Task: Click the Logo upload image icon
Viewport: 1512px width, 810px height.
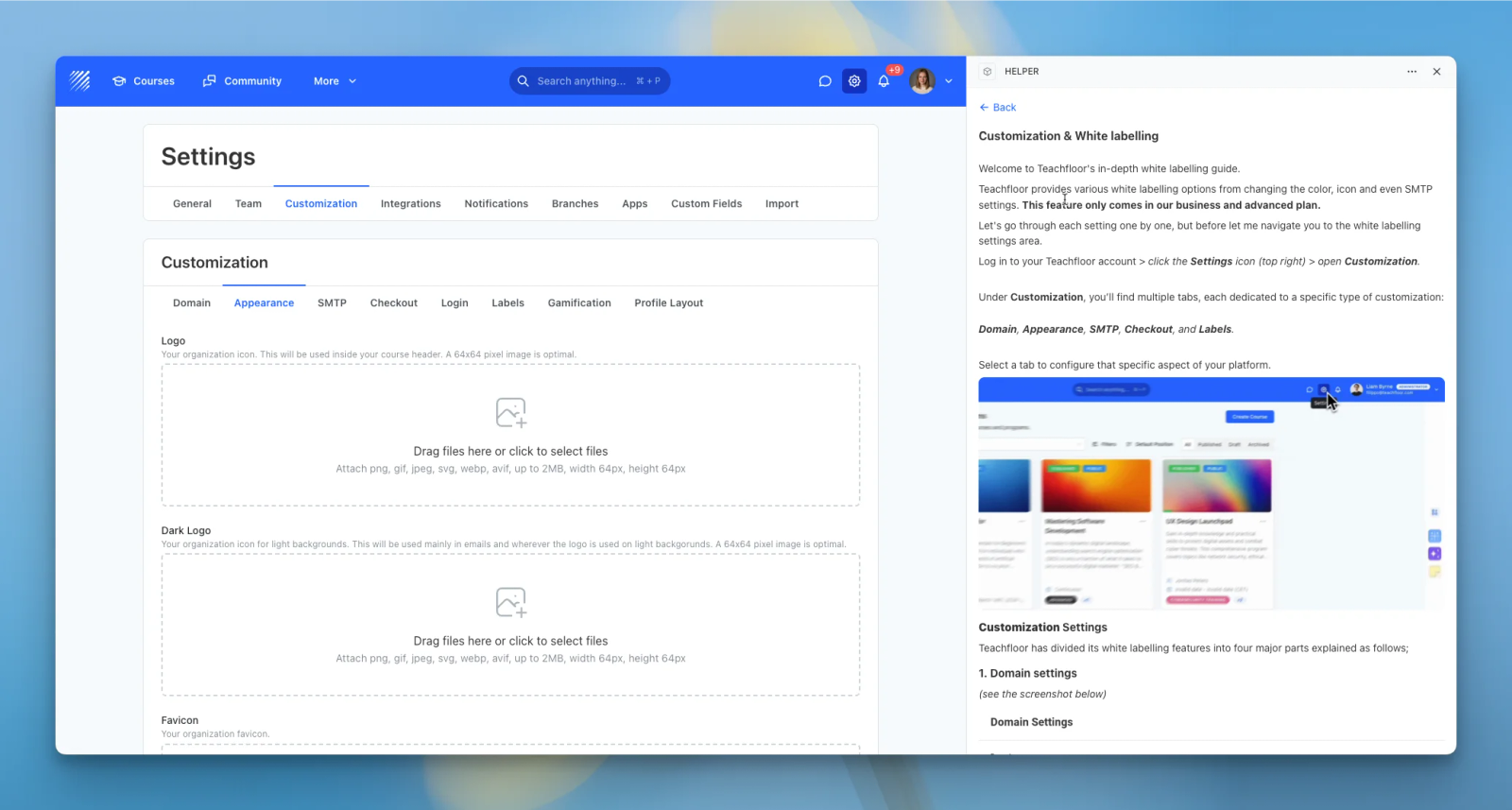Action: click(511, 412)
